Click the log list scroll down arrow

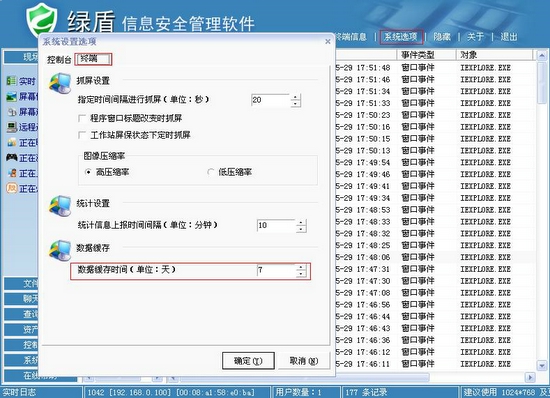pos(542,366)
